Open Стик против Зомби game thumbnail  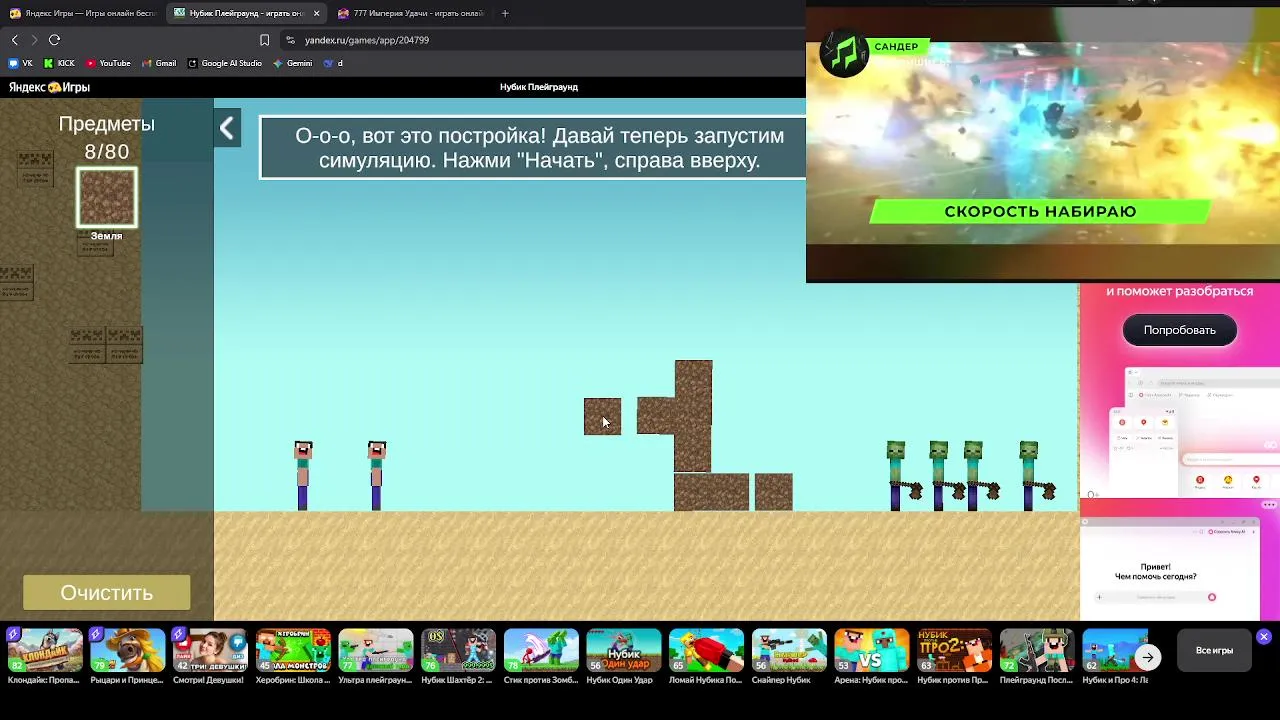tap(541, 651)
